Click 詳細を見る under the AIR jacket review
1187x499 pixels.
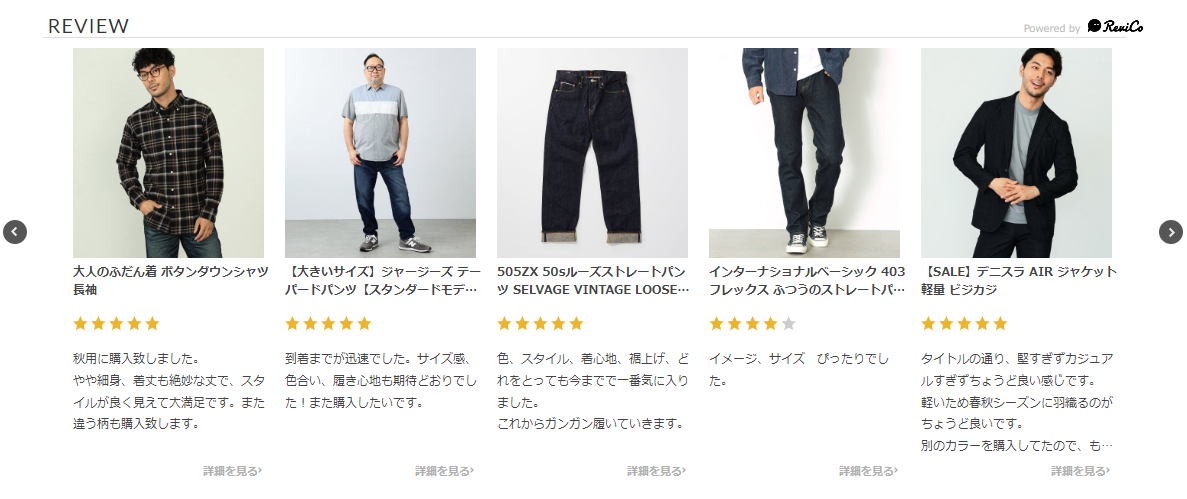(x=1080, y=471)
